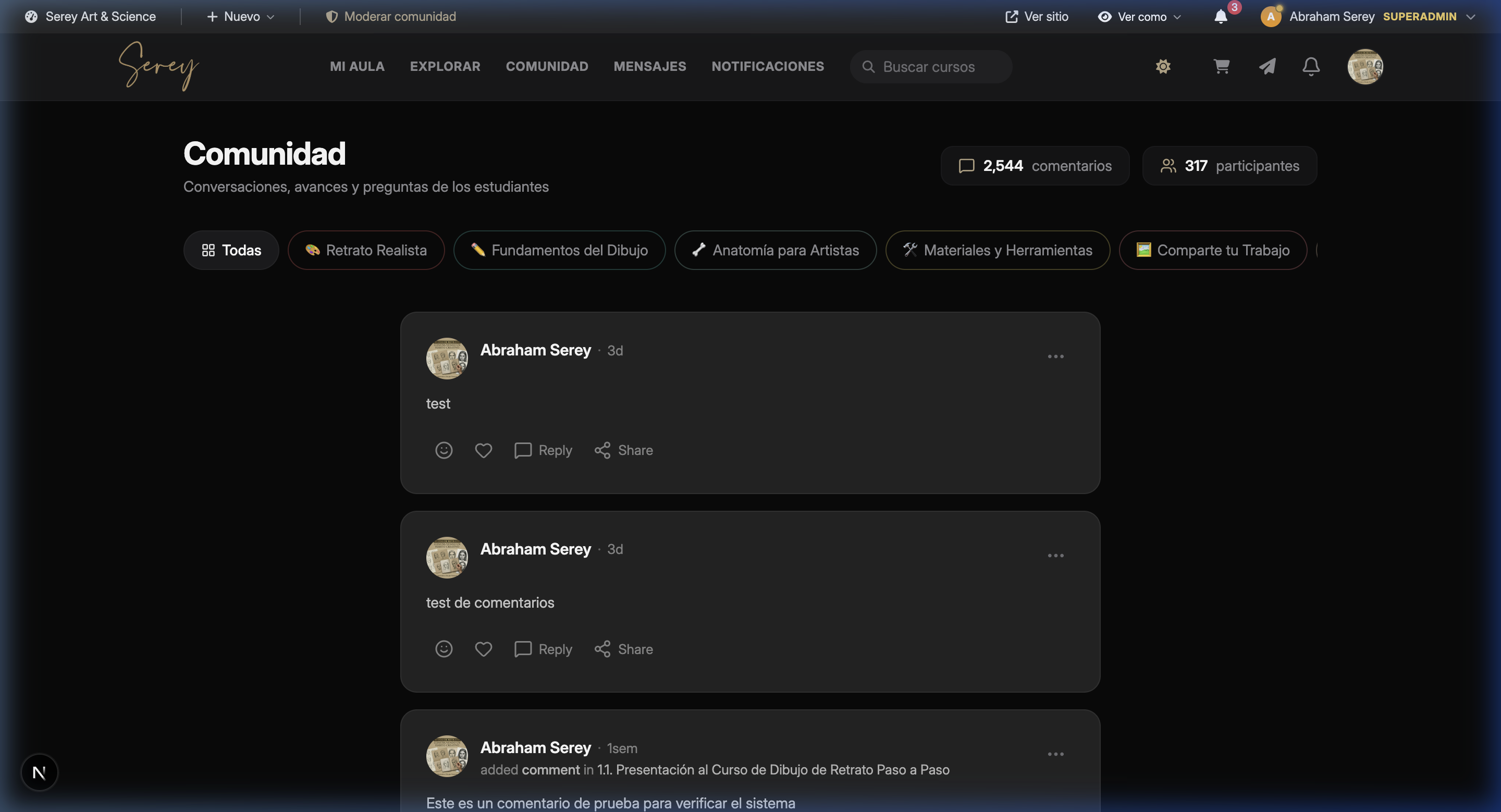Open the Ver sitio external link icon
The width and height of the screenshot is (1501, 812).
coord(1012,16)
